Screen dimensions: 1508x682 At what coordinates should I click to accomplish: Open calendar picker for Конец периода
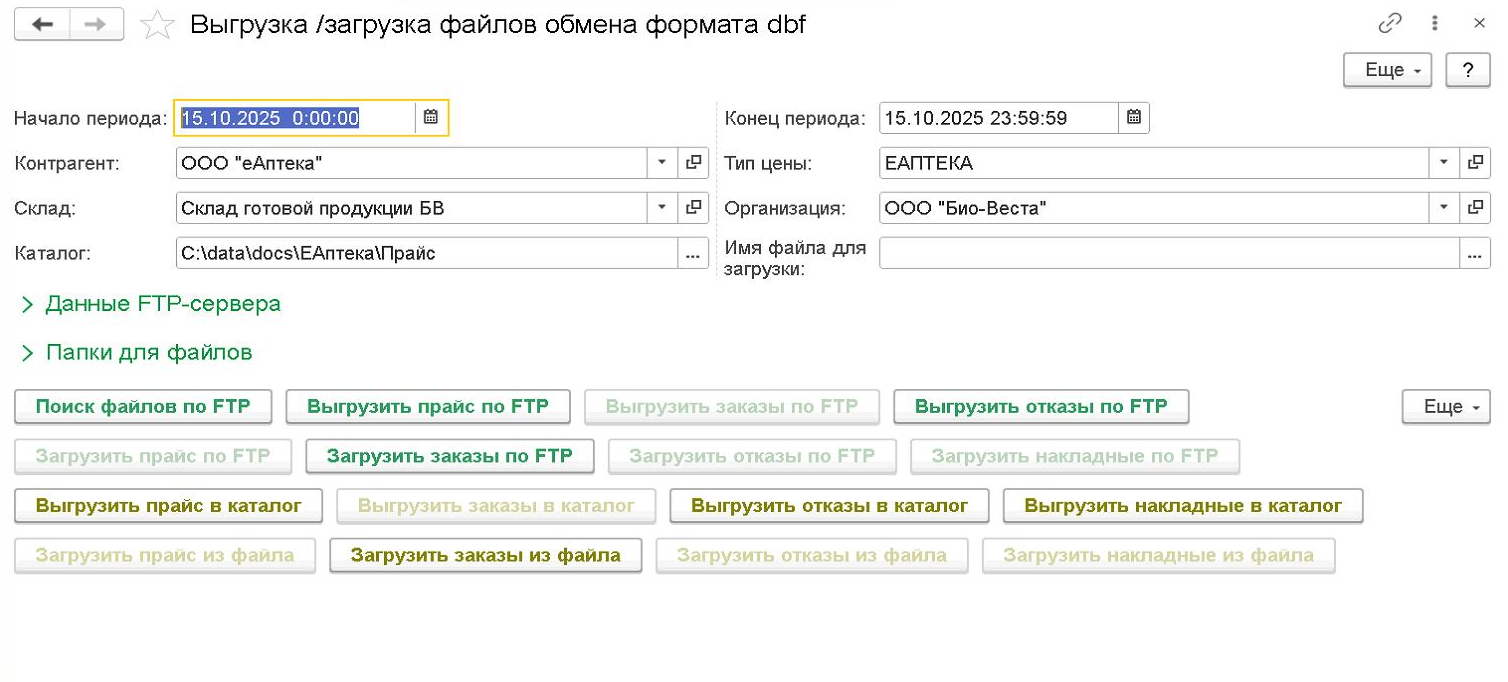click(1134, 117)
